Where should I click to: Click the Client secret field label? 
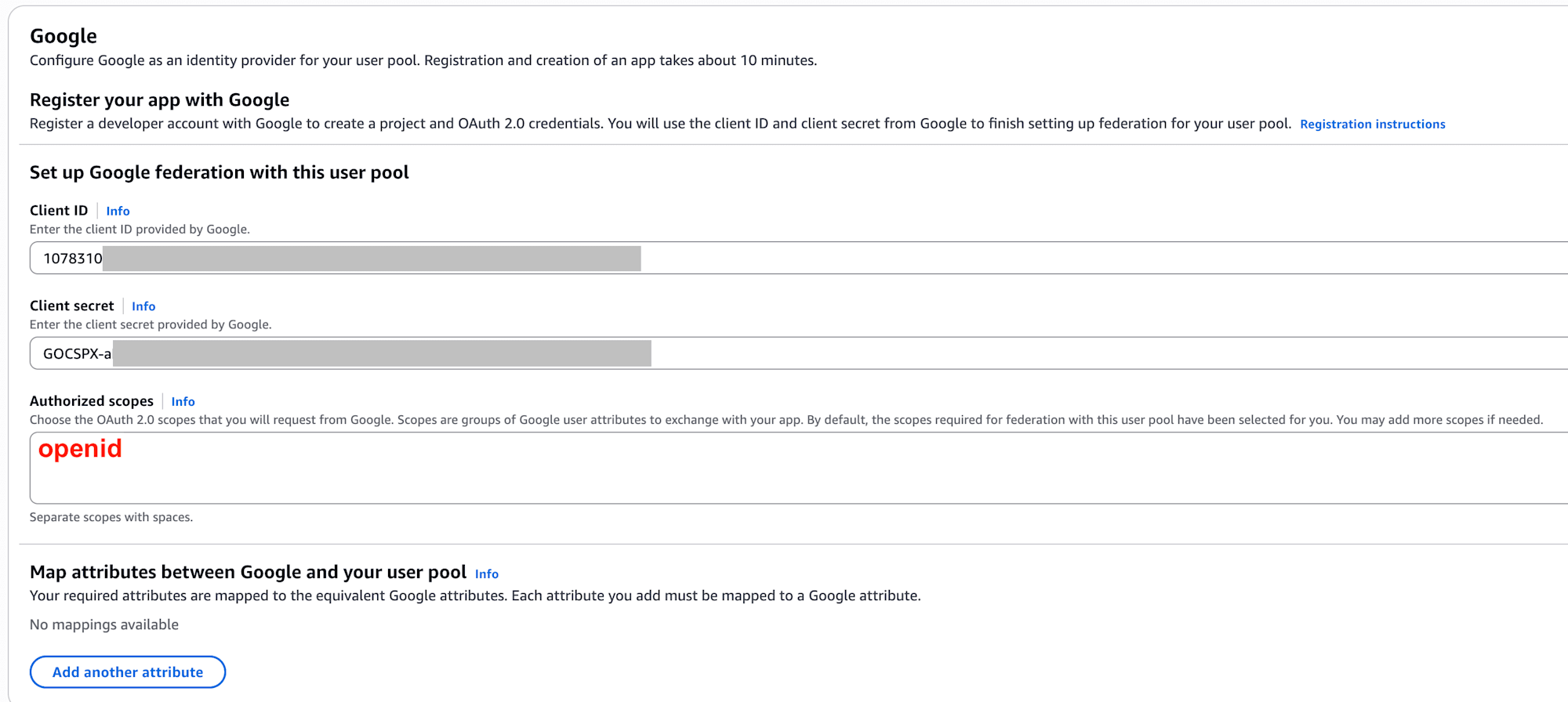[71, 306]
